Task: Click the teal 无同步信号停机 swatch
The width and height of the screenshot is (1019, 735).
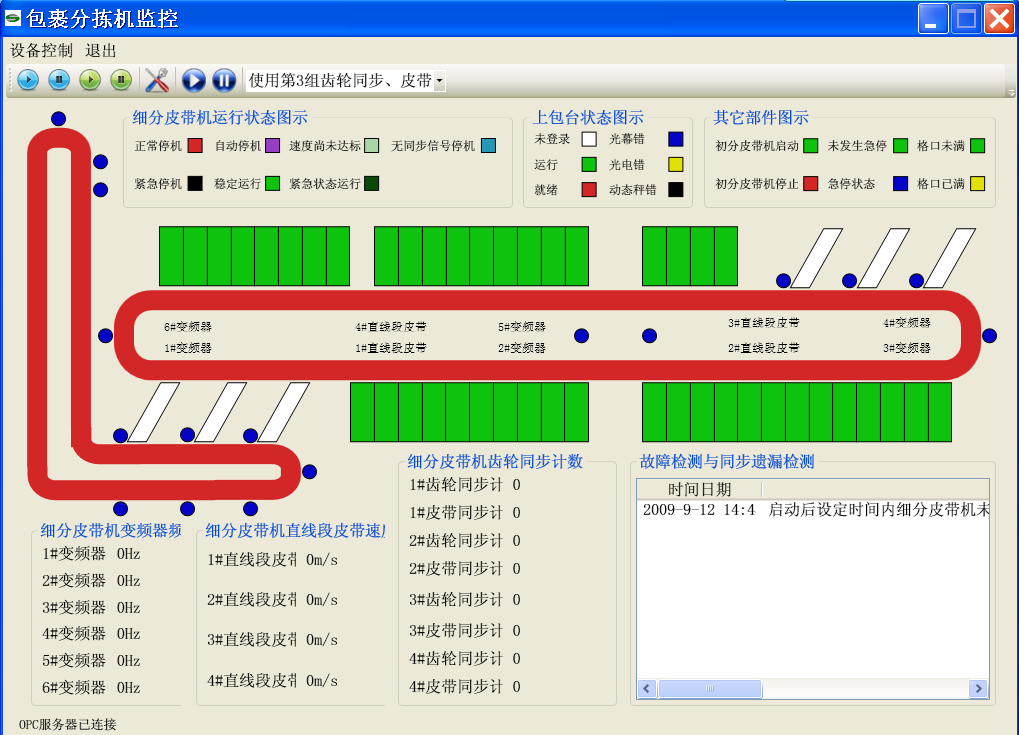Action: (x=488, y=146)
